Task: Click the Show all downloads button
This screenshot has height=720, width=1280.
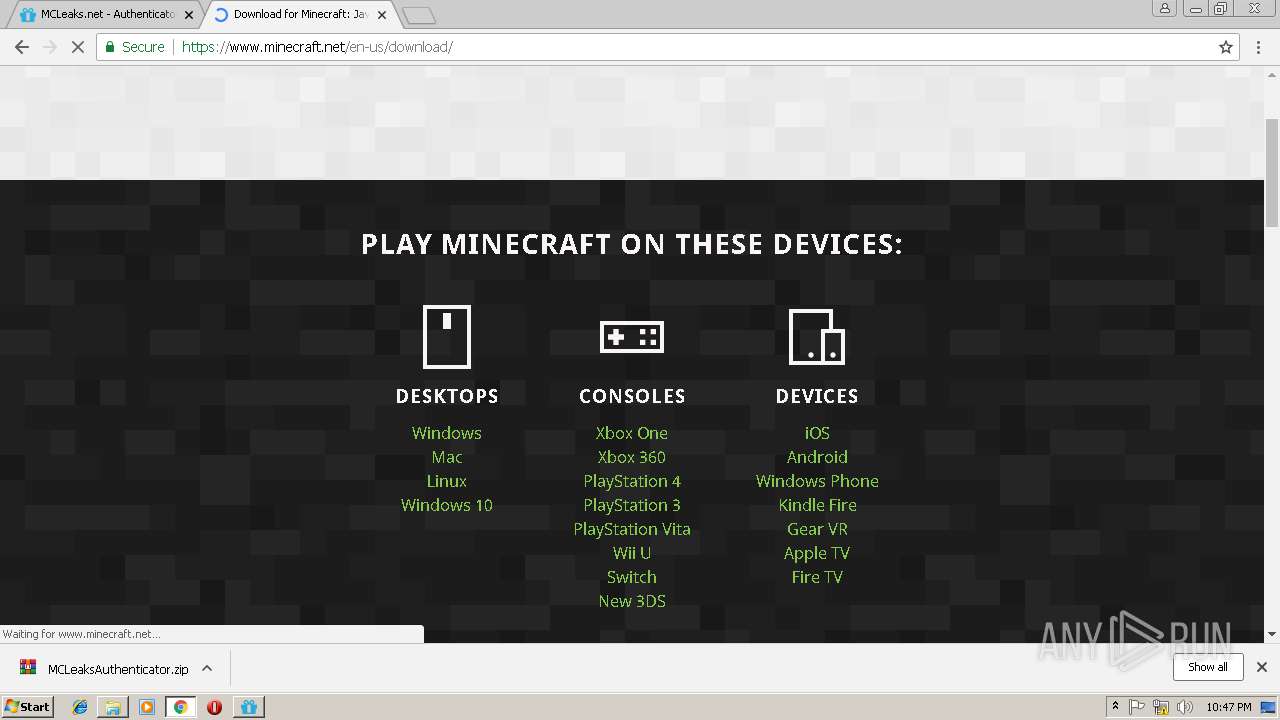Action: pyautogui.click(x=1208, y=667)
